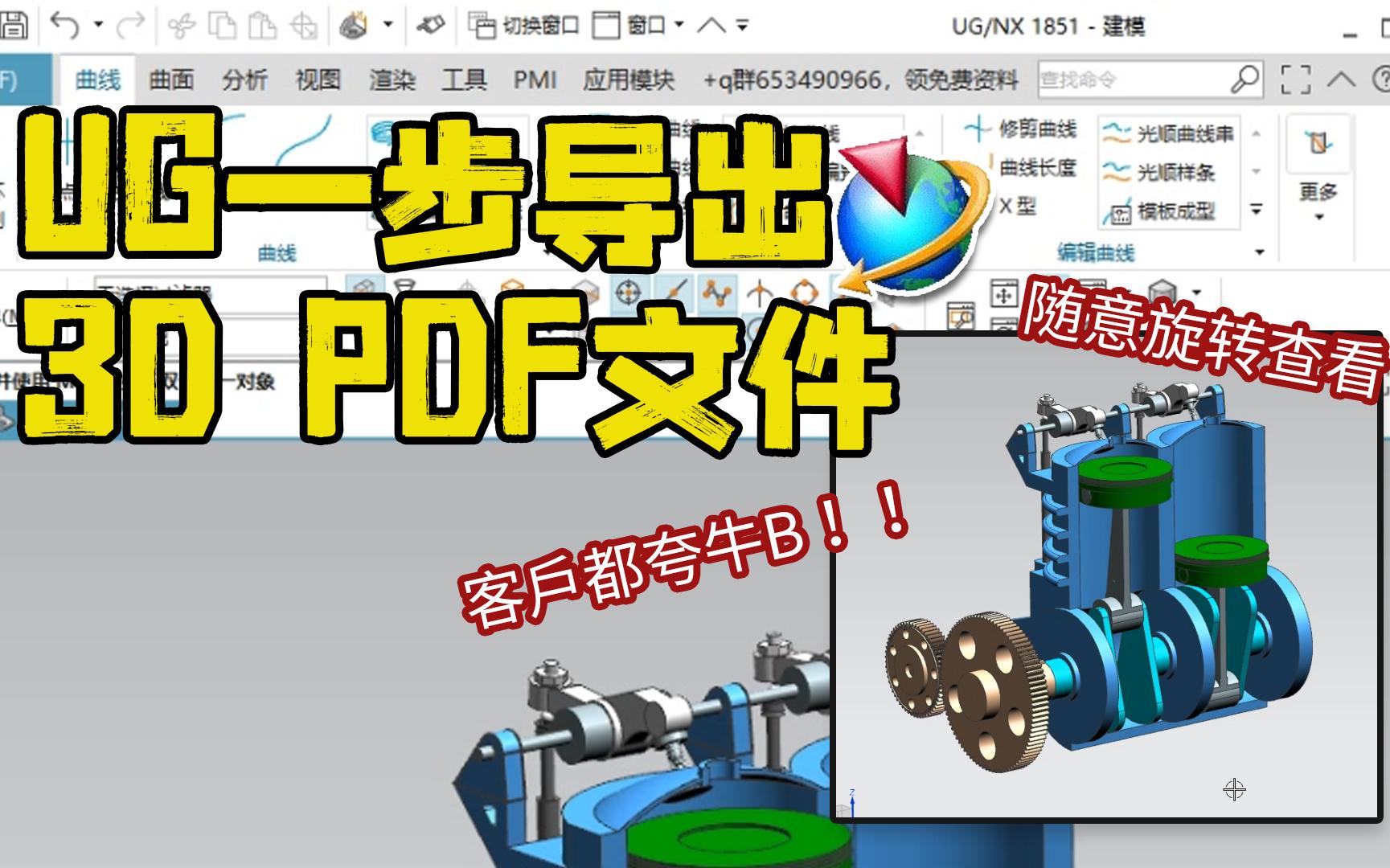Open the 更多 dropdown arrow
Screen dimensions: 1390x868
(x=1319, y=218)
